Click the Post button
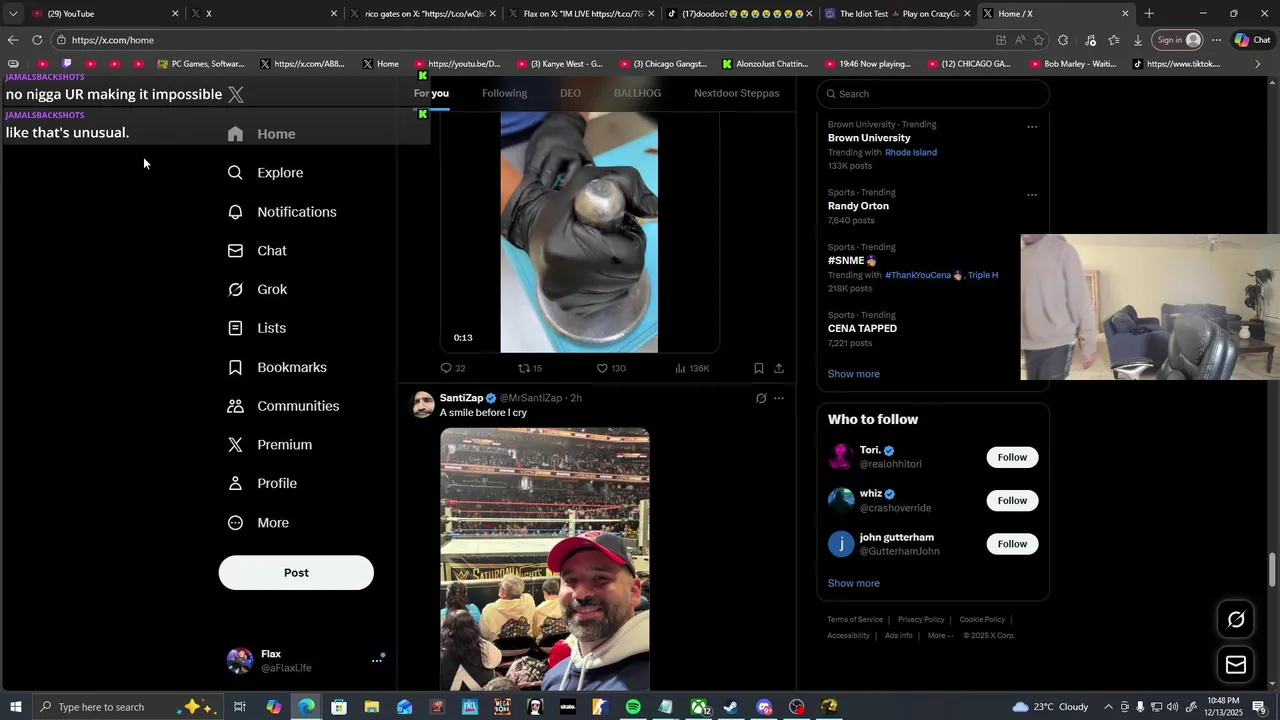 (296, 573)
